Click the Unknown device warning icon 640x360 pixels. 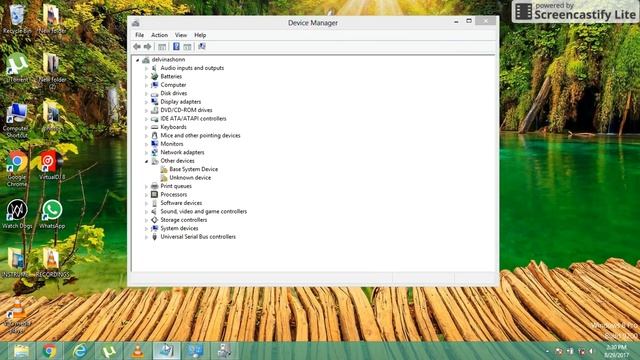[x=164, y=178]
